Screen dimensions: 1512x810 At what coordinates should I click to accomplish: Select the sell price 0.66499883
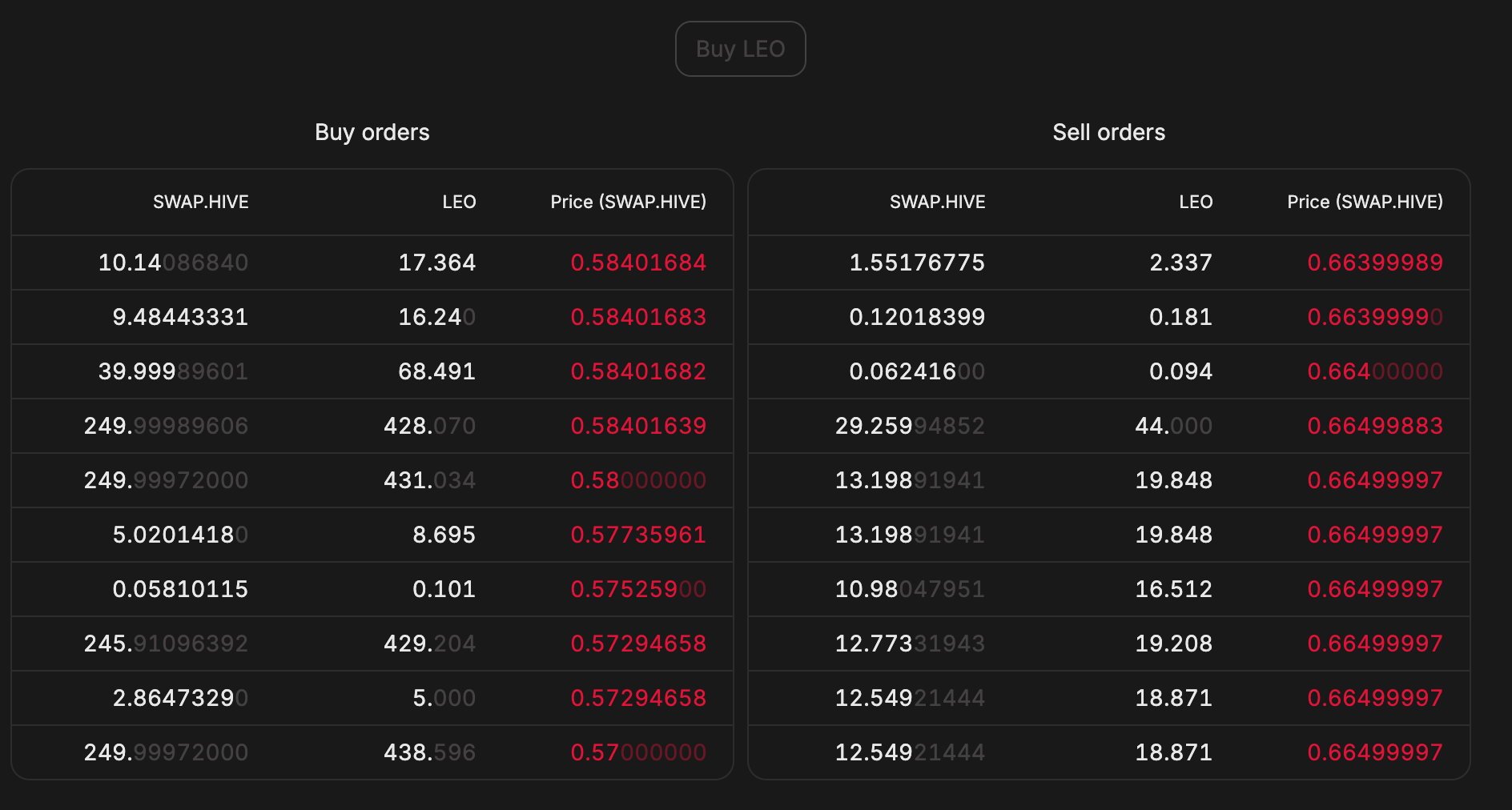pyautogui.click(x=1374, y=426)
